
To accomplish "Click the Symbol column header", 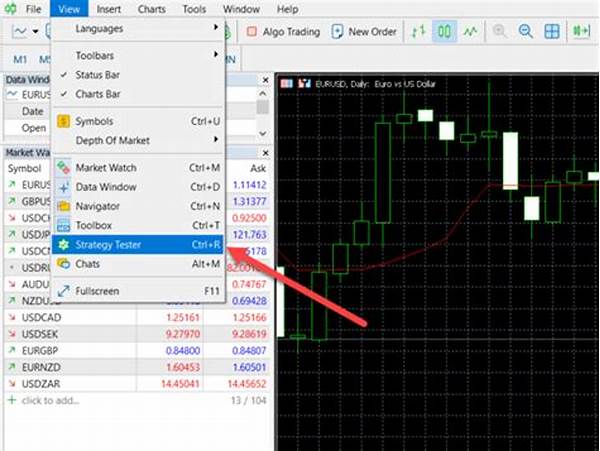I will (x=24, y=168).
